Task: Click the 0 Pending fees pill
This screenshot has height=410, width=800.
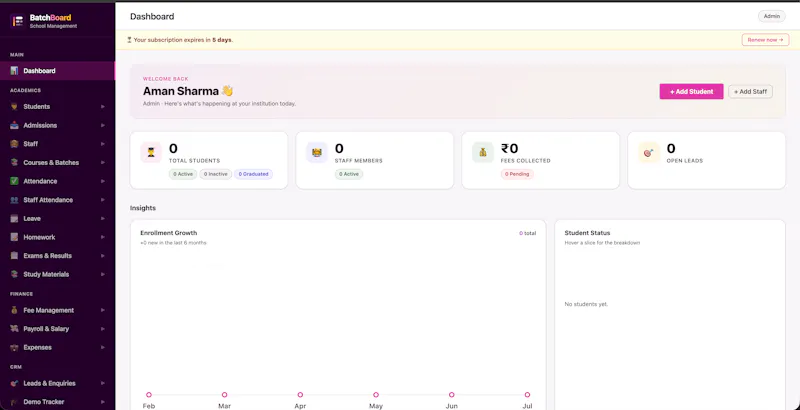Action: [x=517, y=174]
